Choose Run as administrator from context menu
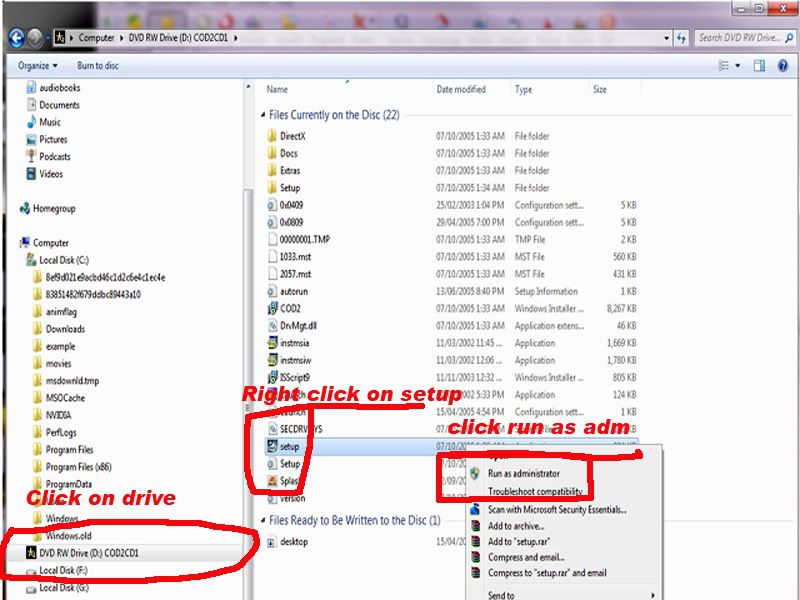 (523, 473)
